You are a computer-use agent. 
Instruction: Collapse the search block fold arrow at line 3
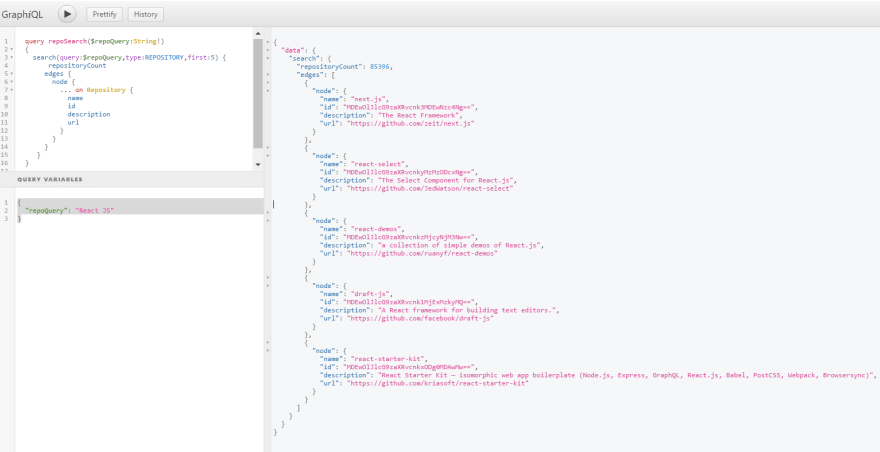[12, 57]
